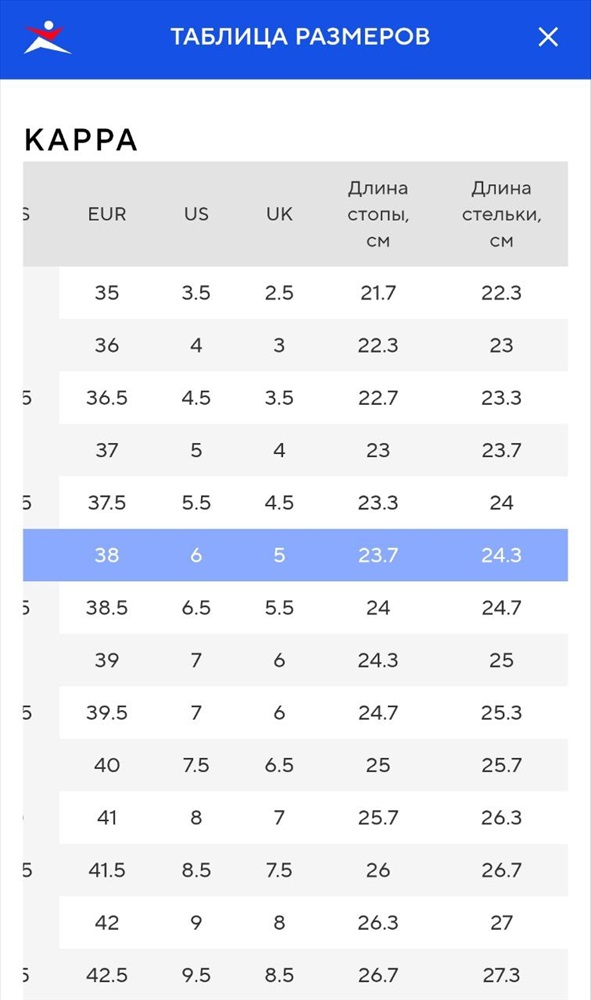The width and height of the screenshot is (591, 1000).
Task: Choose the EUR 36.5 row
Action: (x=295, y=398)
